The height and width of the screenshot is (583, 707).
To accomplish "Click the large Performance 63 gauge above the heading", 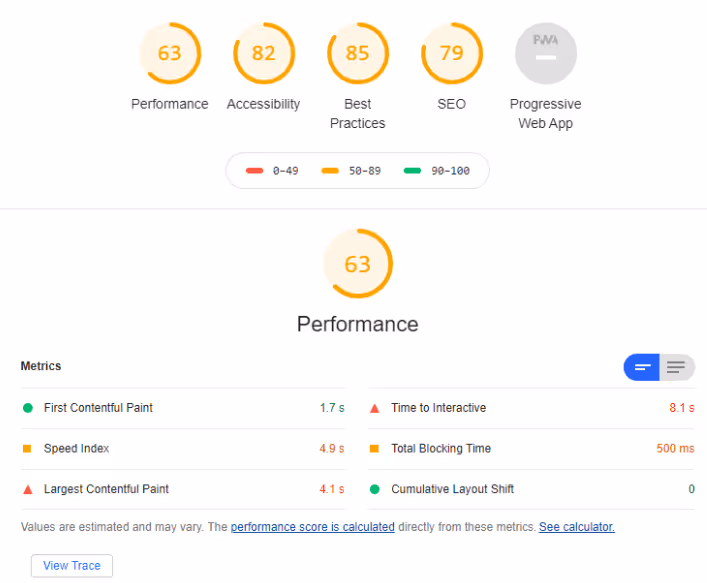I will tap(358, 264).
